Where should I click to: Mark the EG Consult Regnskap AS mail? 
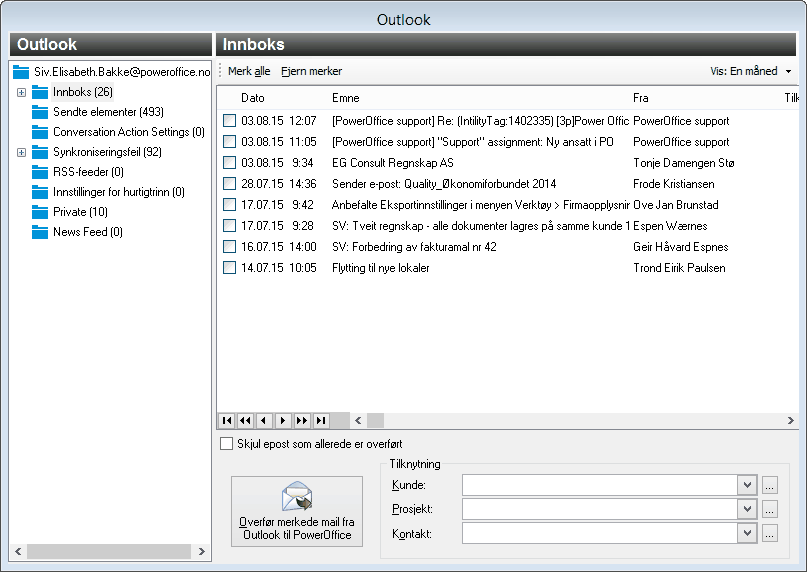tap(229, 163)
